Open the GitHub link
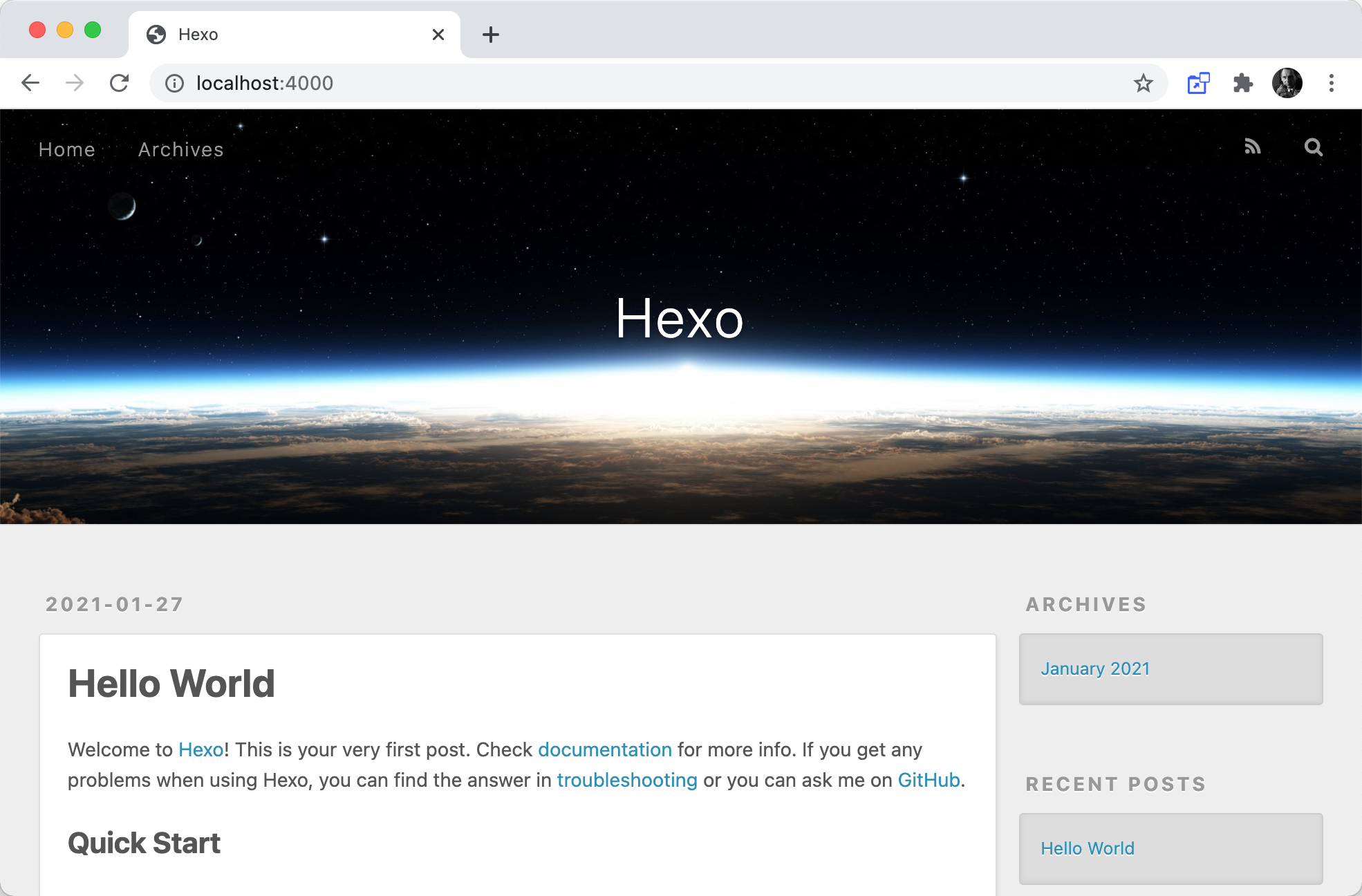This screenshot has width=1362, height=896. point(929,780)
